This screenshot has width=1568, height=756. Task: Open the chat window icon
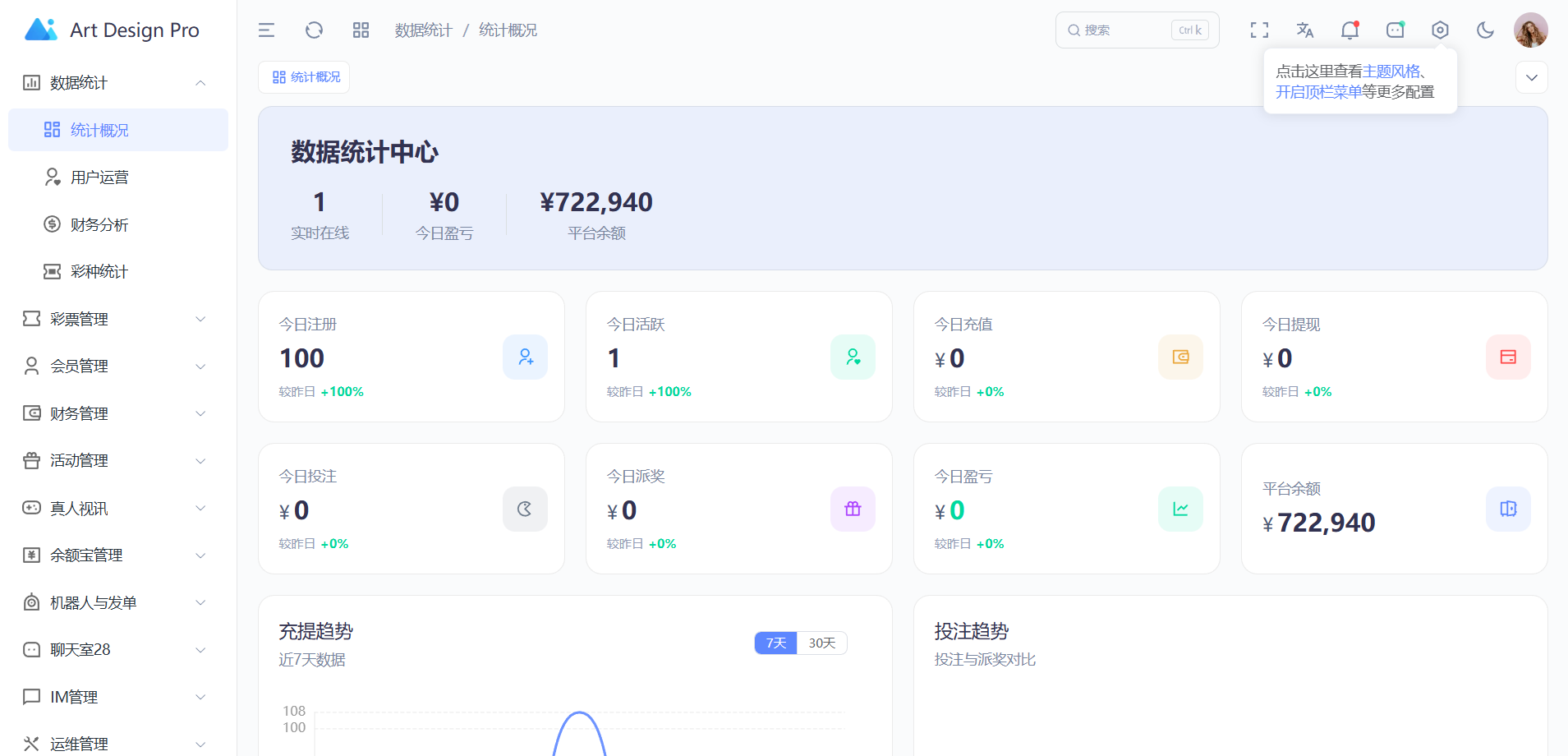point(1395,30)
